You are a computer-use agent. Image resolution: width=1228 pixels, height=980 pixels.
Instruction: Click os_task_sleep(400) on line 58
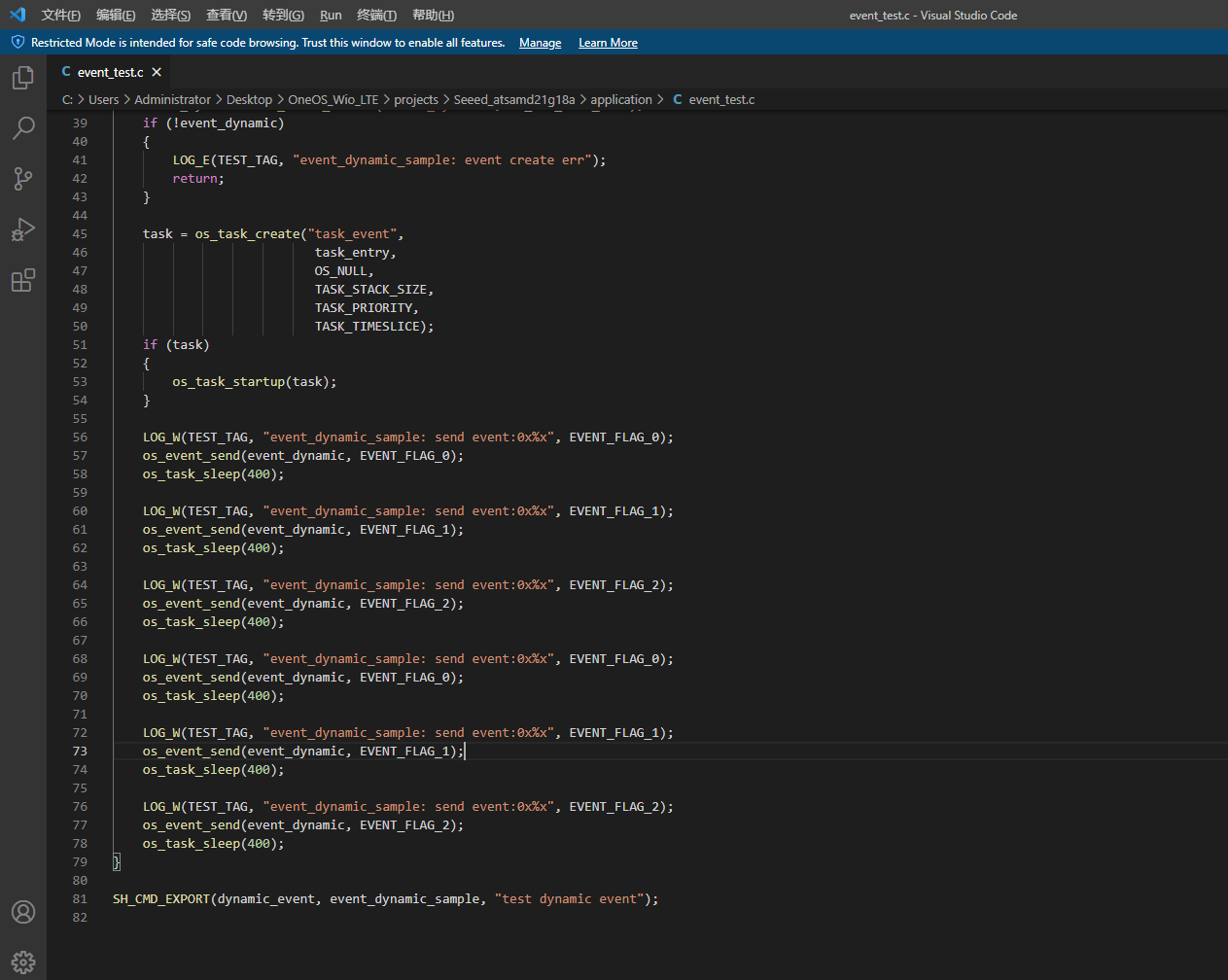pyautogui.click(x=214, y=474)
